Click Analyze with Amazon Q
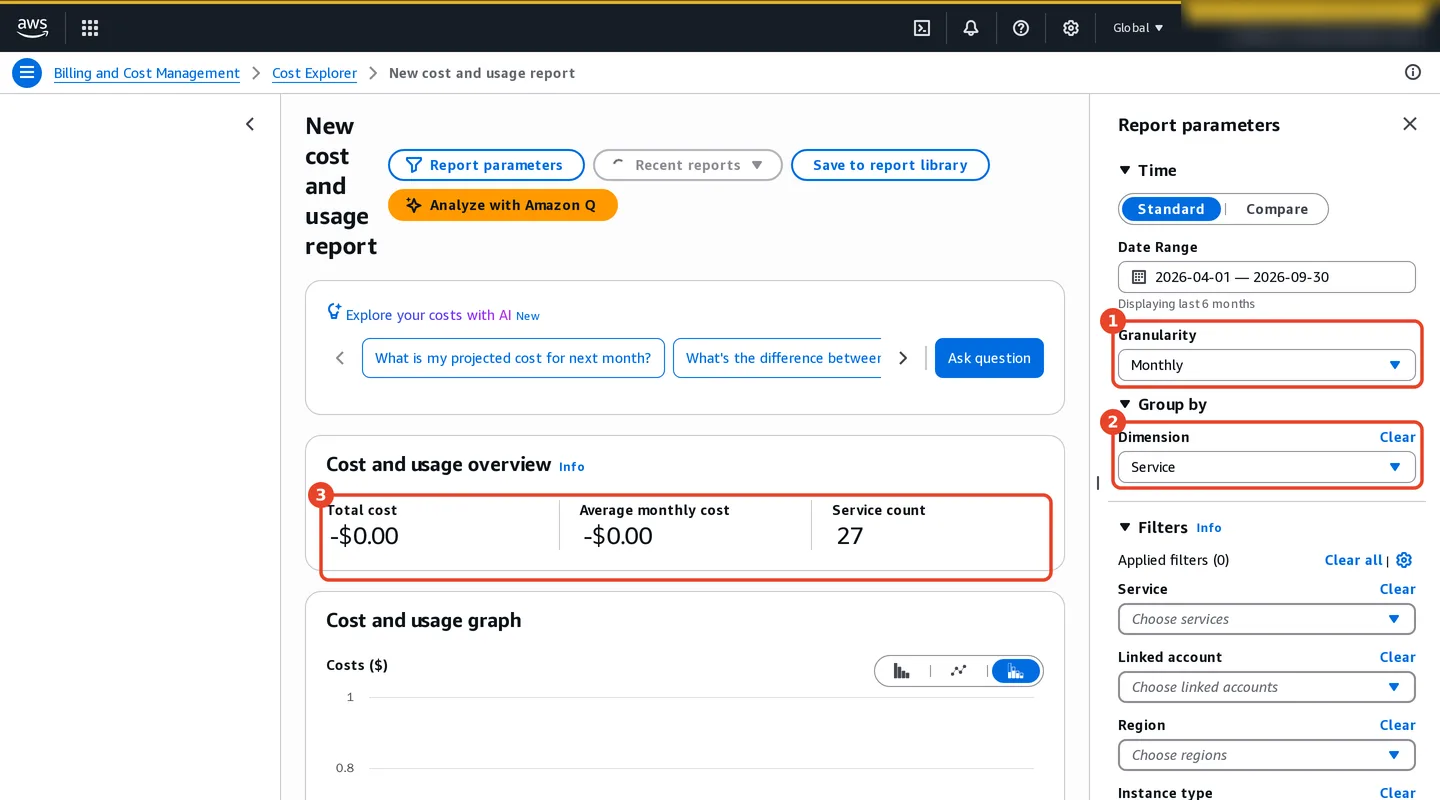The height and width of the screenshot is (800, 1440). click(x=503, y=205)
